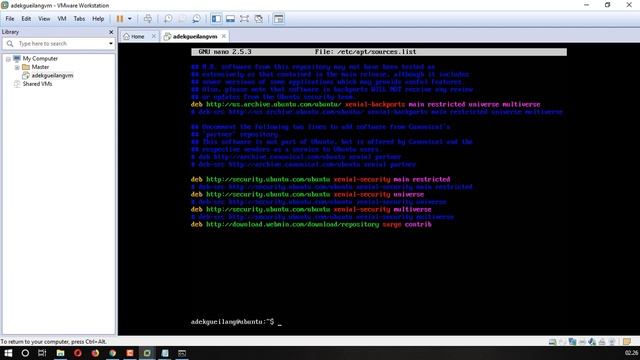Click the sound card status bar icon
Viewport: 640px width, 360px height.
[592, 342]
